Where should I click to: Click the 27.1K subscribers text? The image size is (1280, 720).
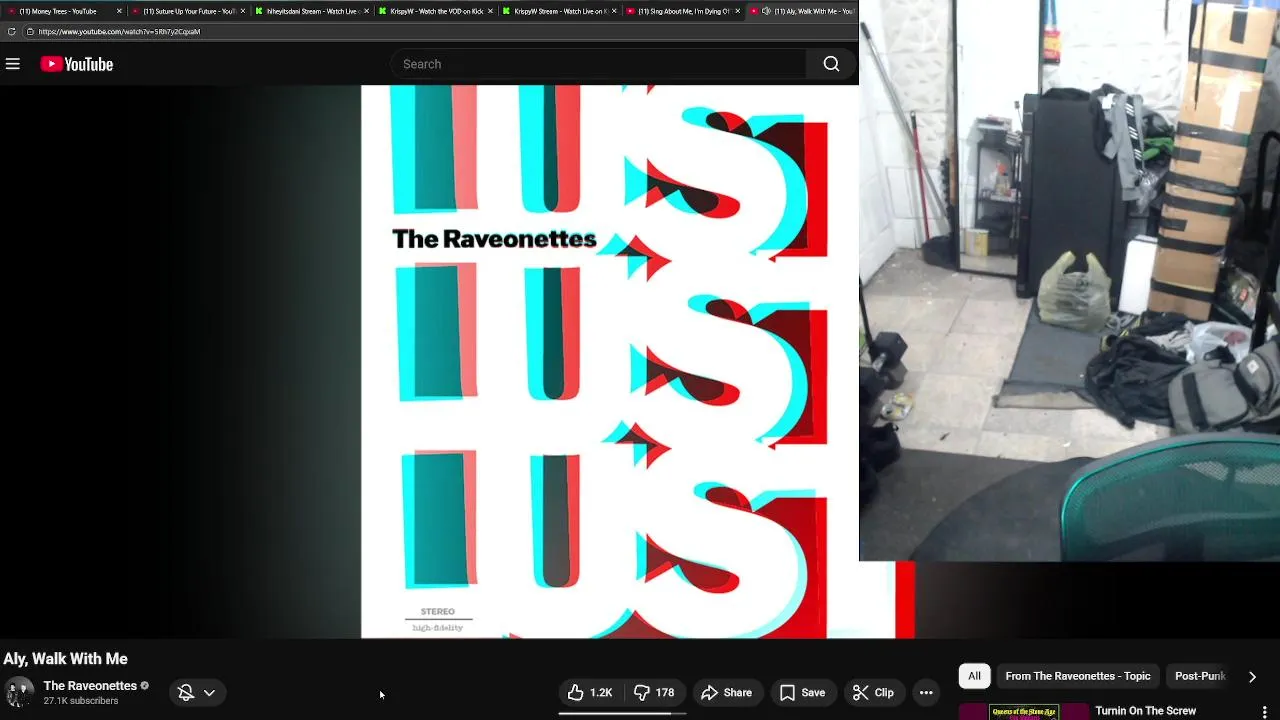[81, 701]
